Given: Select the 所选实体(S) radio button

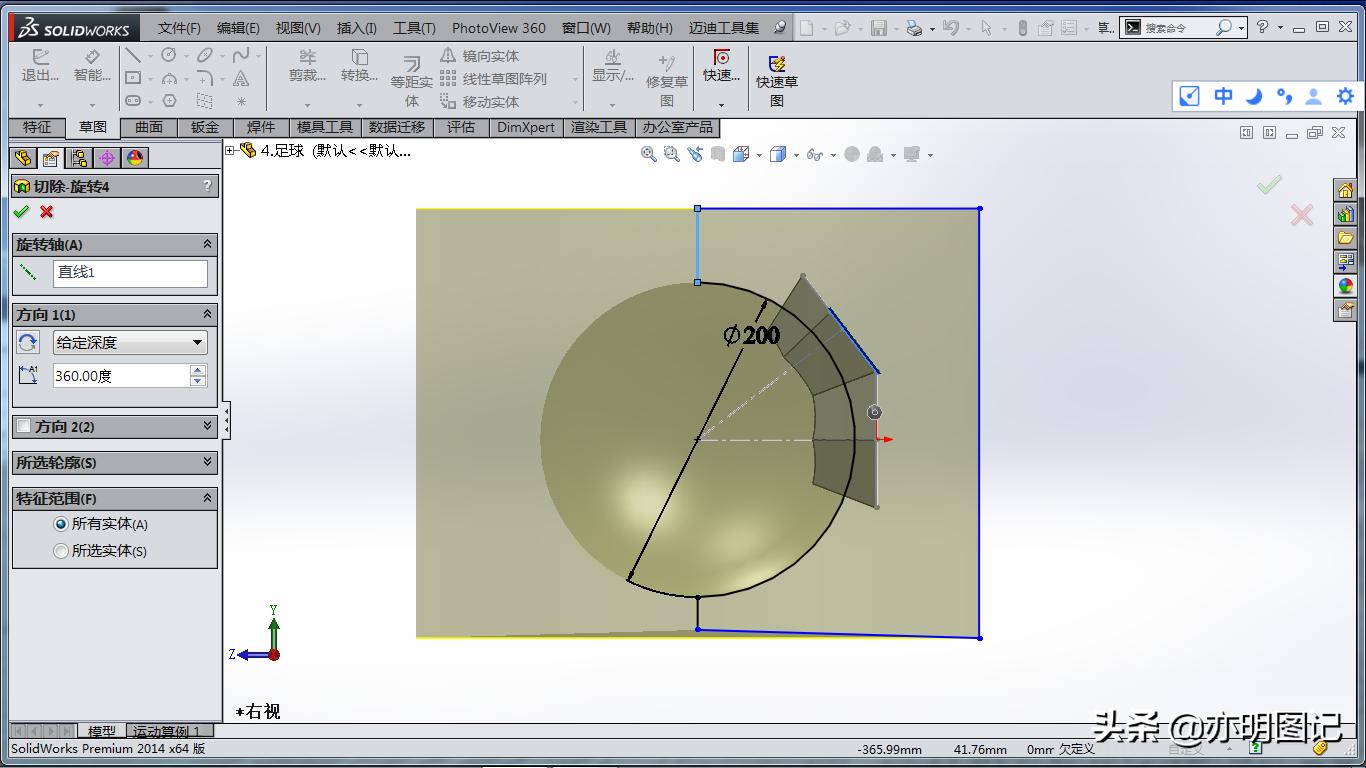Looking at the screenshot, I should click(61, 551).
